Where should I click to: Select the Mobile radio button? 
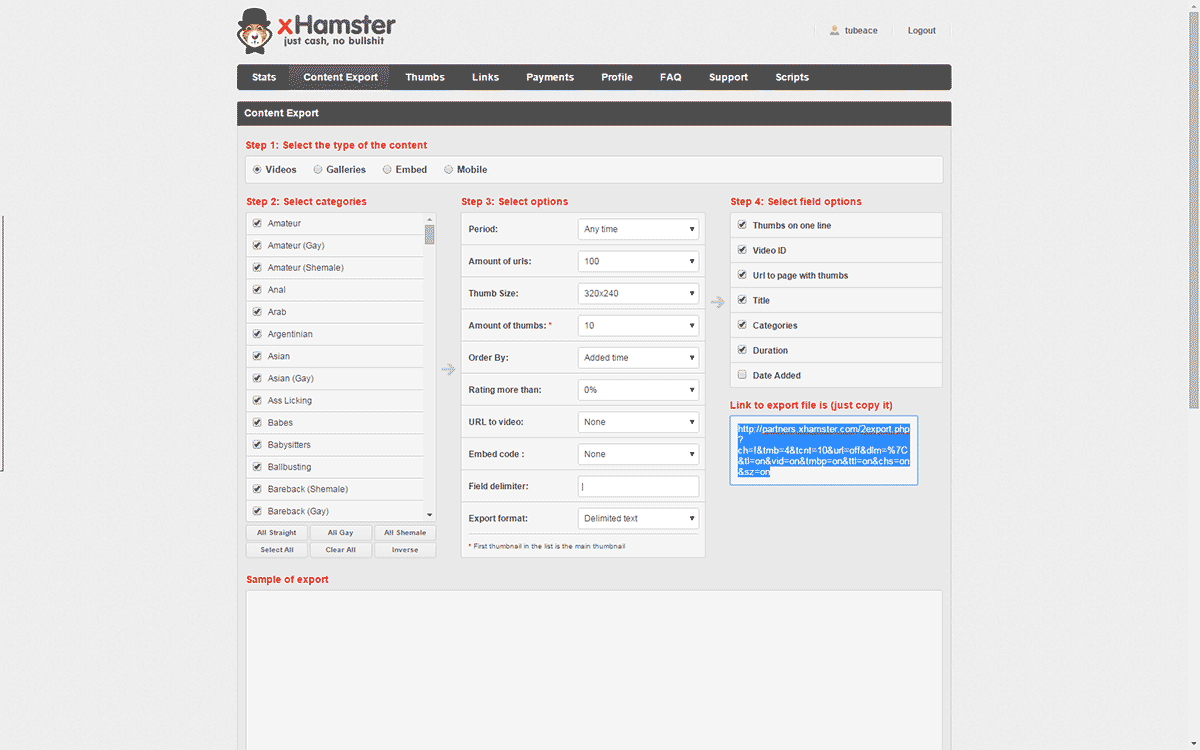448,170
